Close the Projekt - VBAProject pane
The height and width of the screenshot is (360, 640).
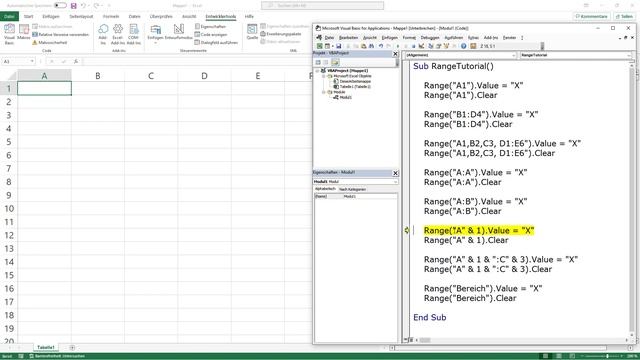coord(395,53)
